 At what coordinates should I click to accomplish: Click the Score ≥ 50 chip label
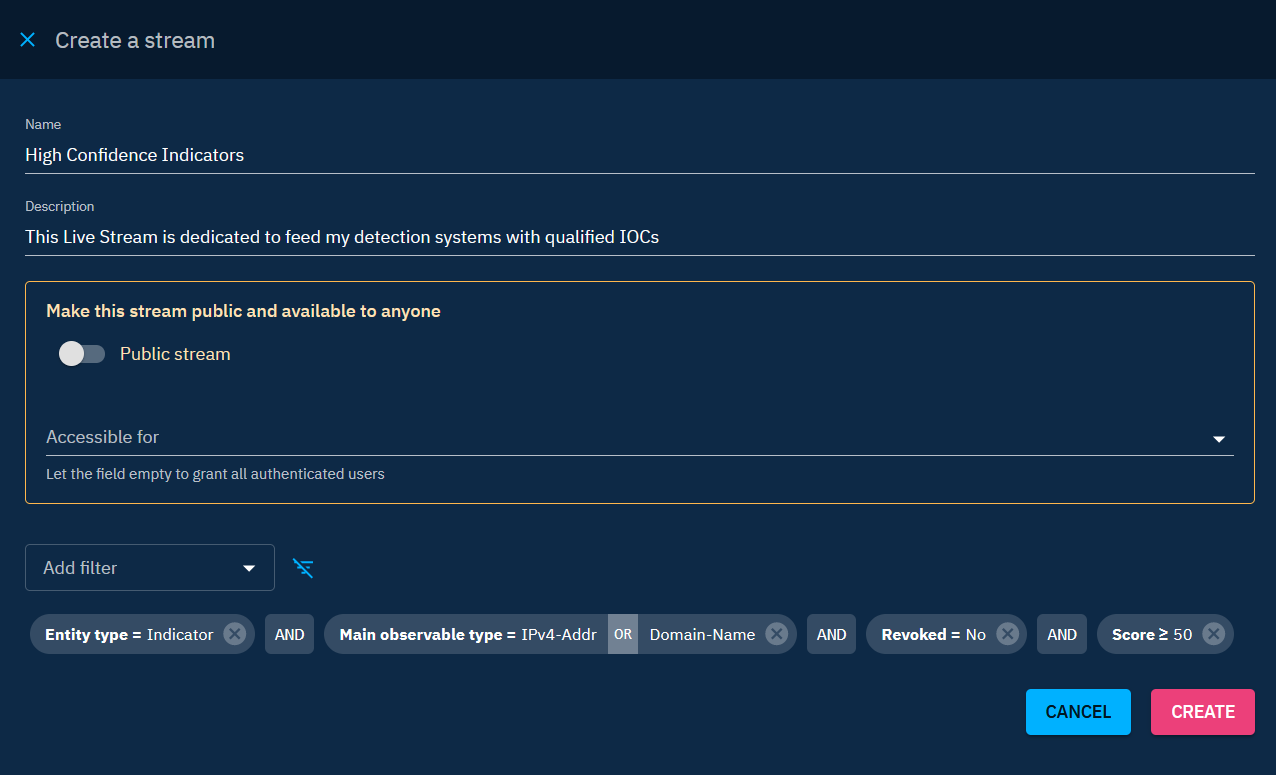pyautogui.click(x=1152, y=634)
